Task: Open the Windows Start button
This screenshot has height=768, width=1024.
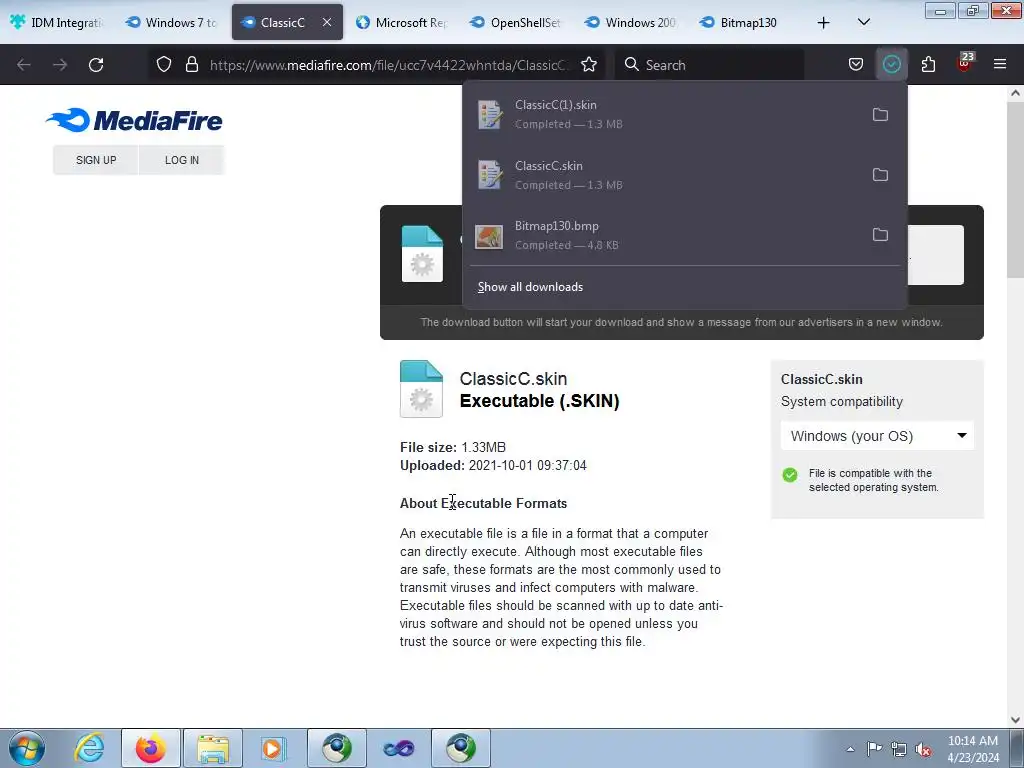Action: coord(27,748)
